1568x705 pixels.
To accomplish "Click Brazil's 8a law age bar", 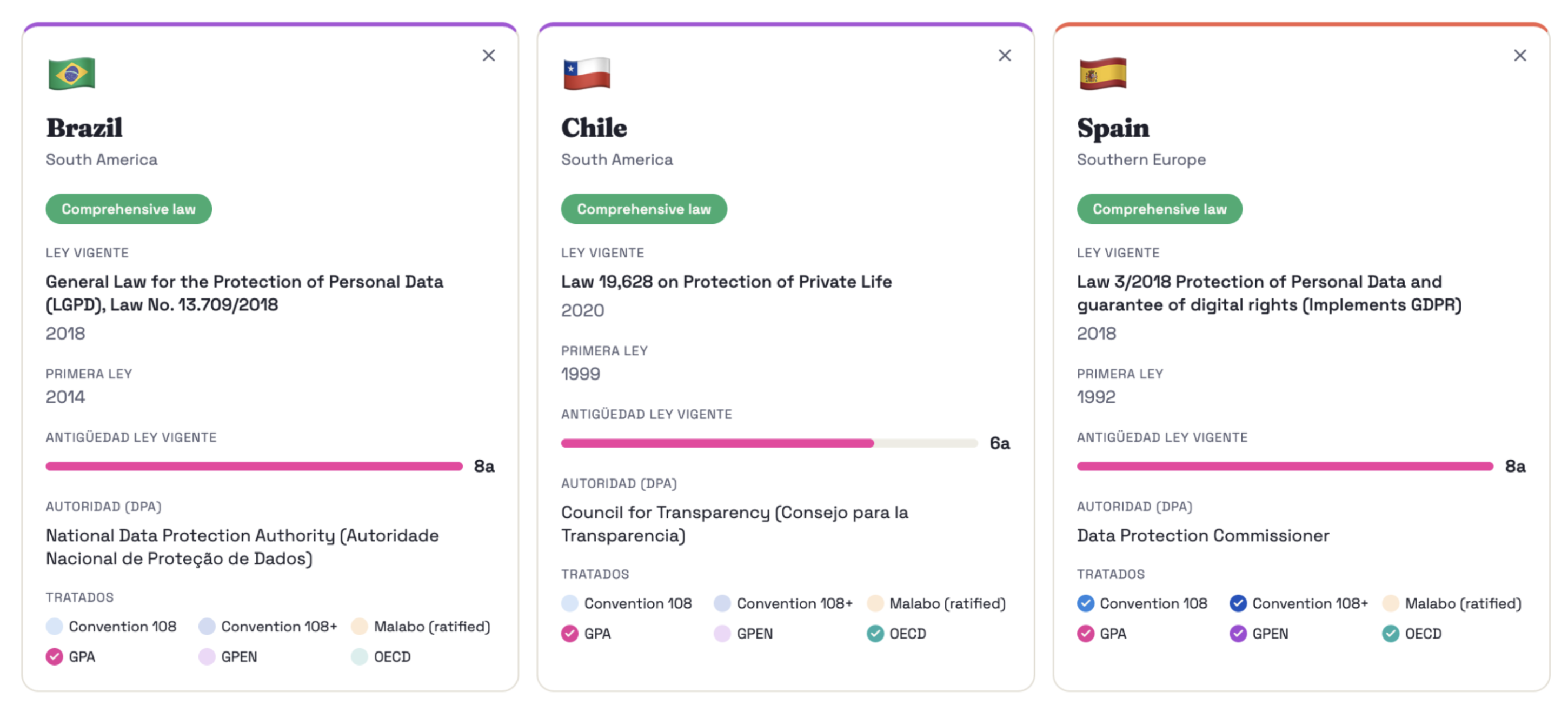I will click(254, 465).
